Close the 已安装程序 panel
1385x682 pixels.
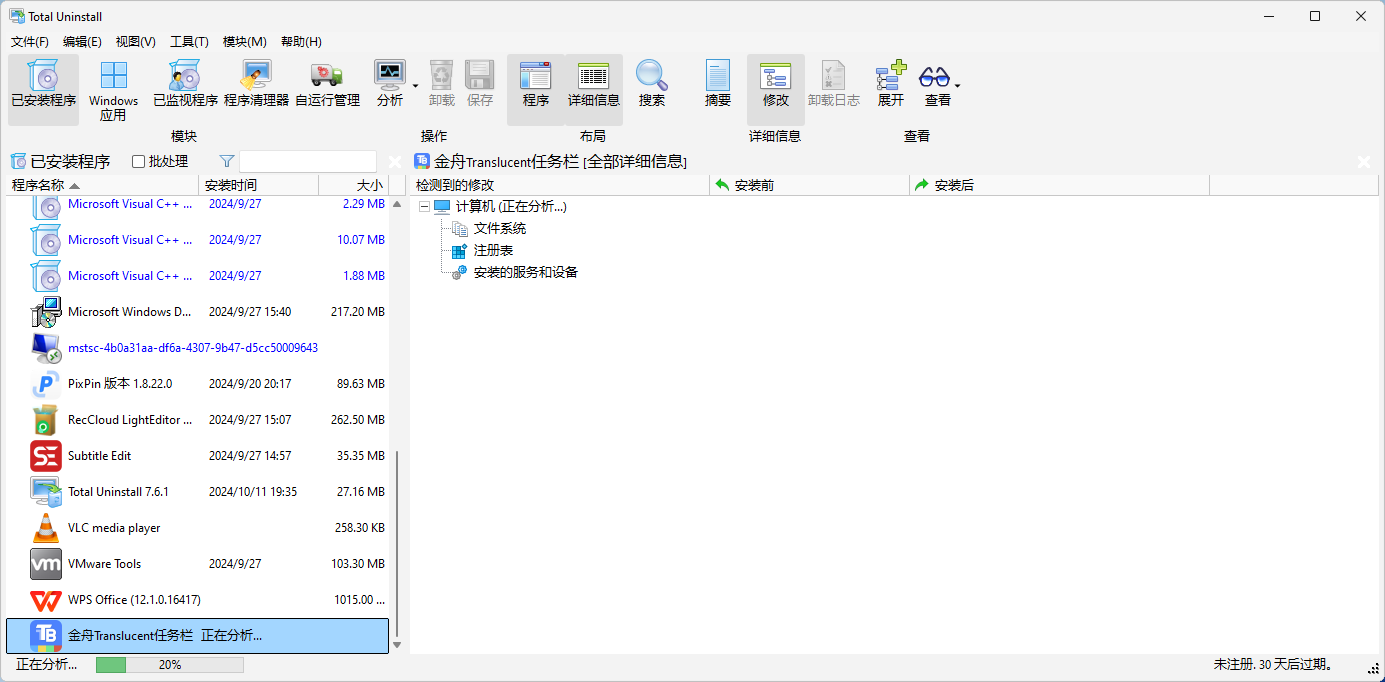point(395,161)
